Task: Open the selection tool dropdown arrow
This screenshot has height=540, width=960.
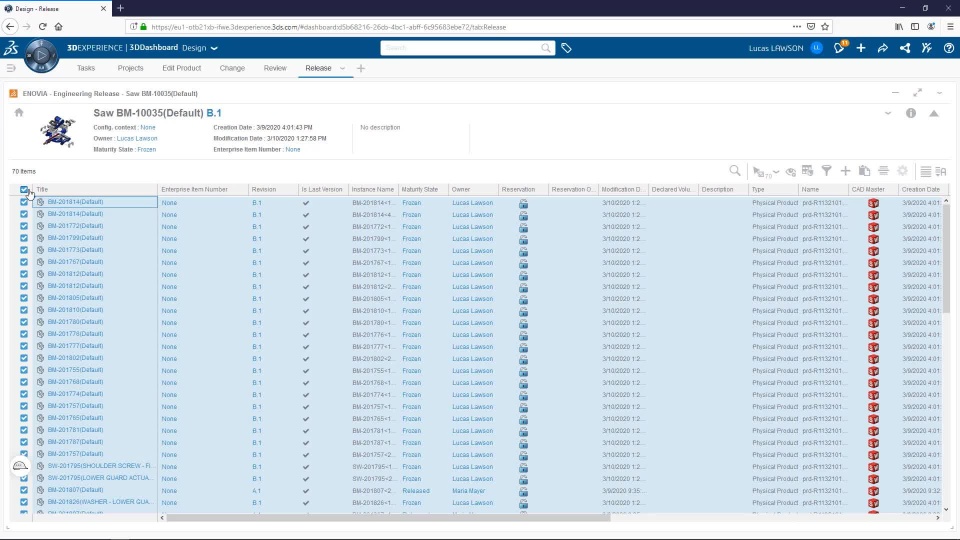Action: click(776, 172)
